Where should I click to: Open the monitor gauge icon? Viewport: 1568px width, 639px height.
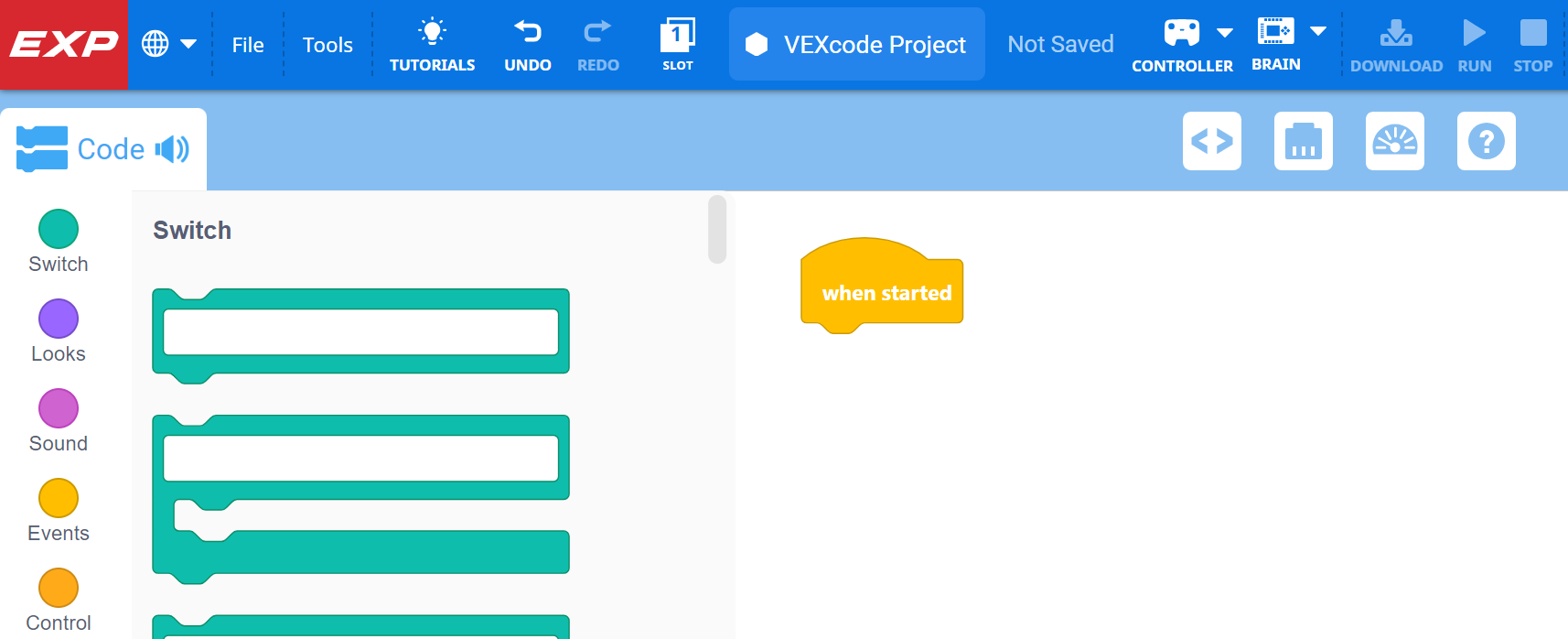click(1394, 141)
